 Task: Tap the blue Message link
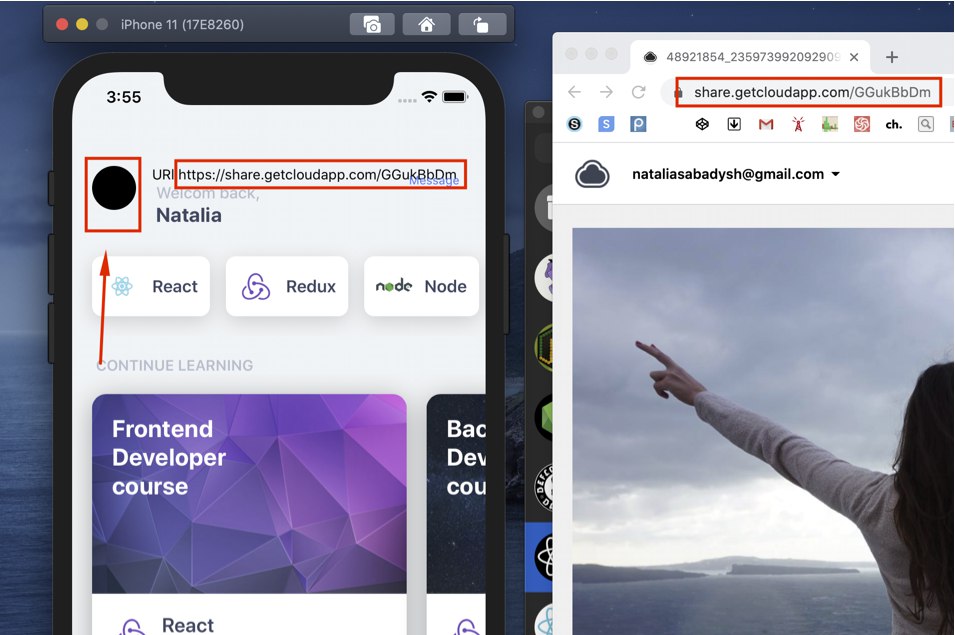pyautogui.click(x=434, y=181)
